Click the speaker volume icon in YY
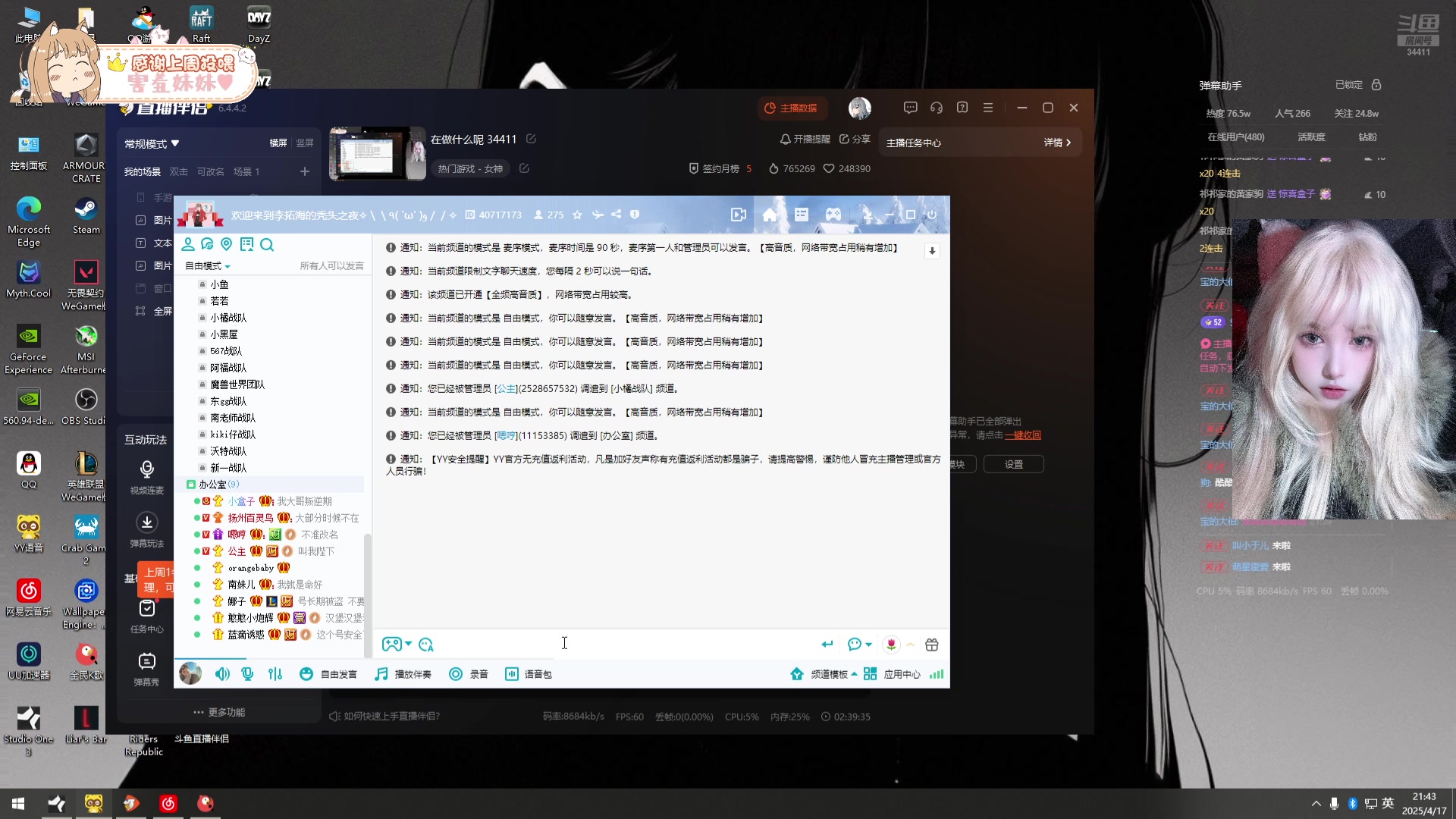 222,674
